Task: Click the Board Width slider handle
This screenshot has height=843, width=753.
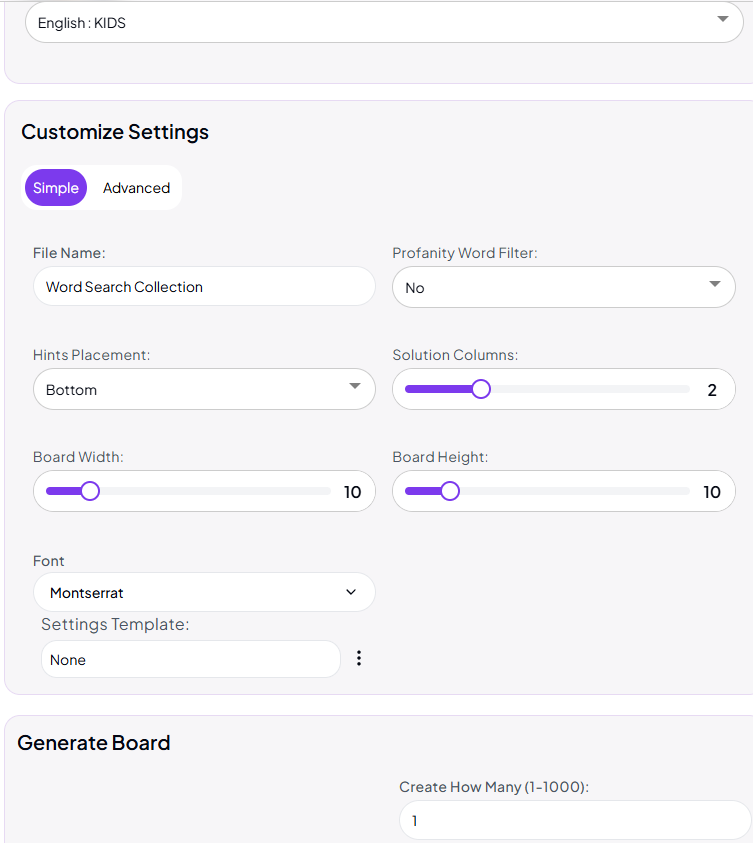Action: (x=90, y=491)
